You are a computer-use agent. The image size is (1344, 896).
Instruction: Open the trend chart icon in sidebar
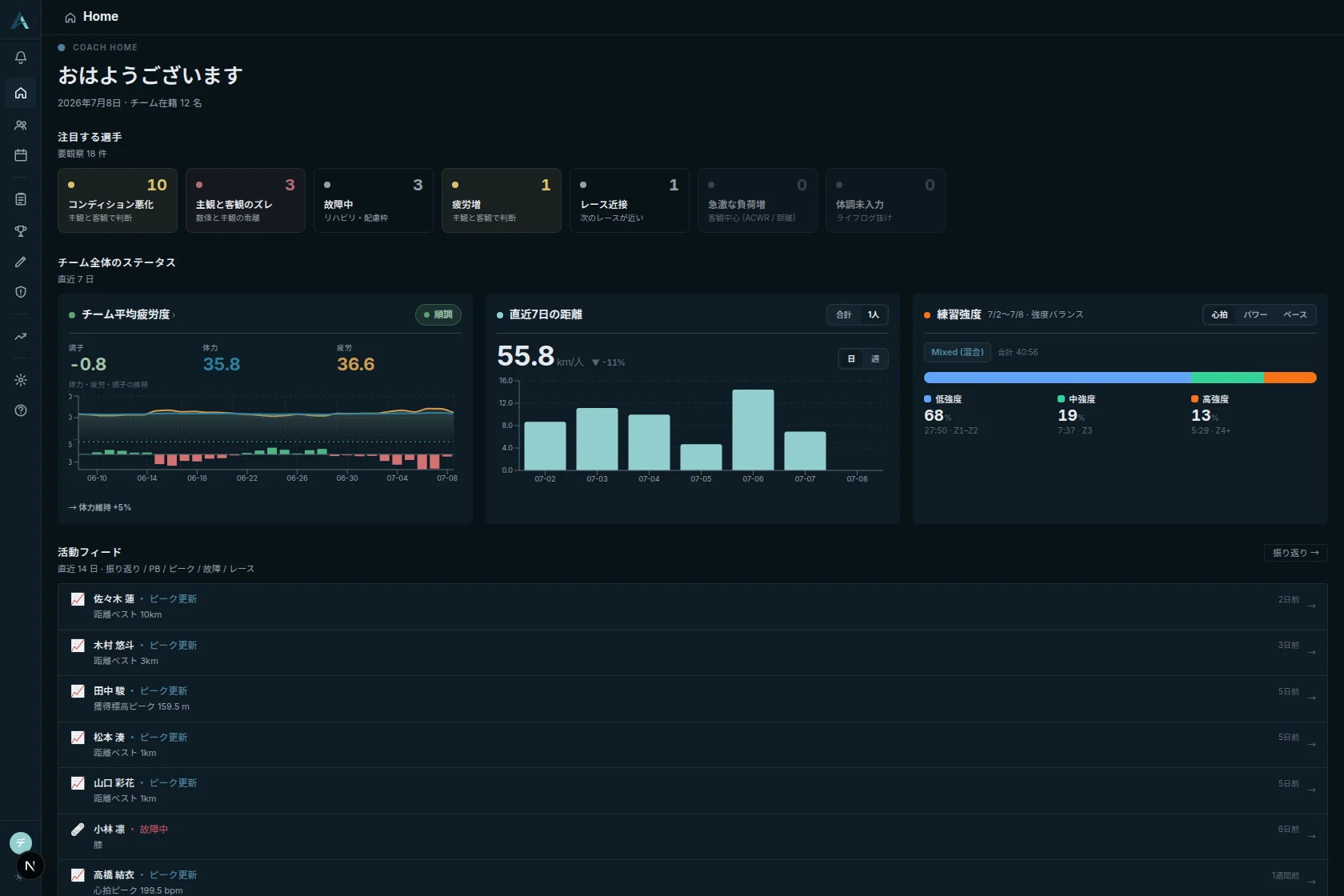tap(21, 337)
